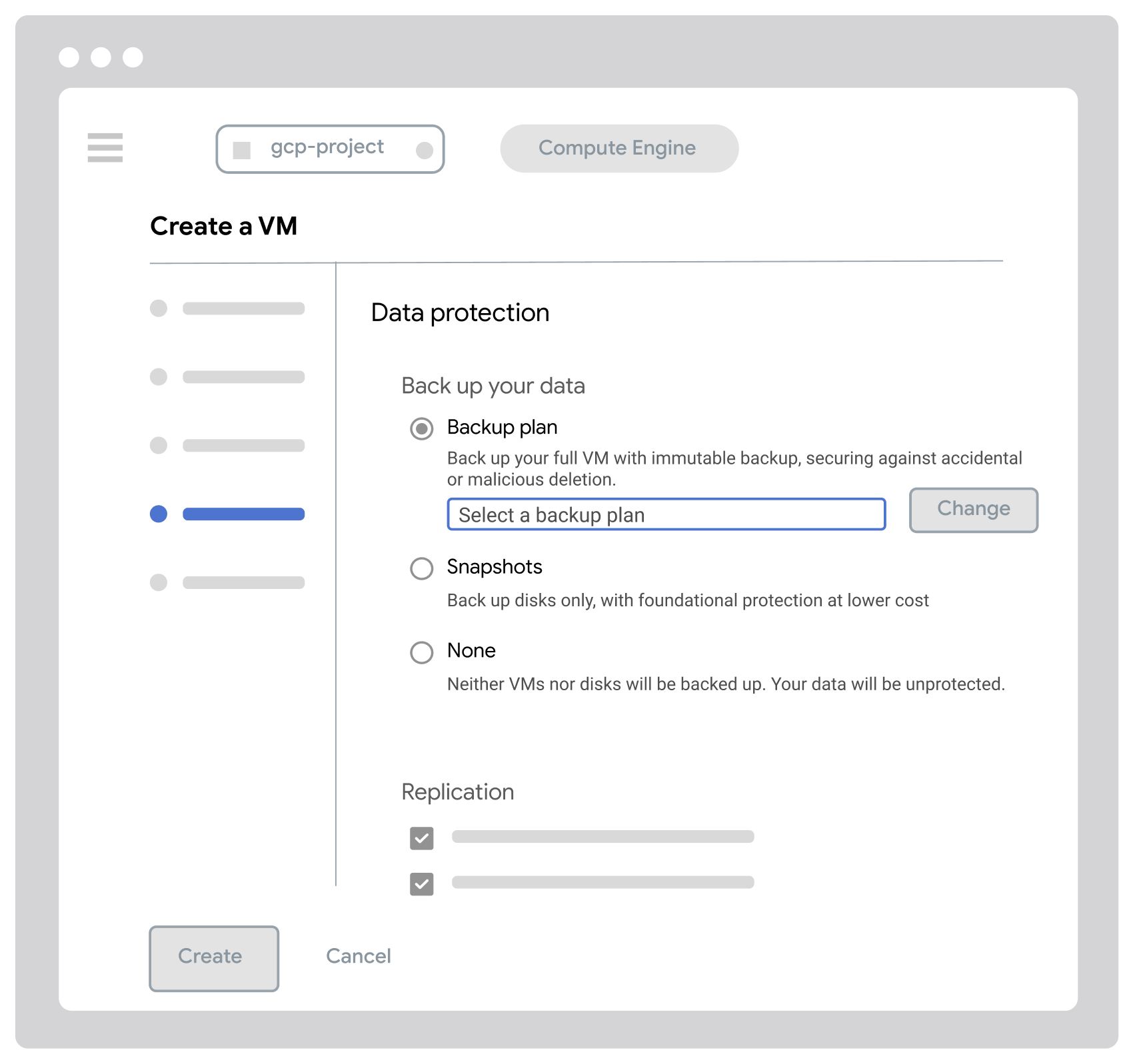Select the None backup option
This screenshot has height=1064, width=1133.
[421, 652]
